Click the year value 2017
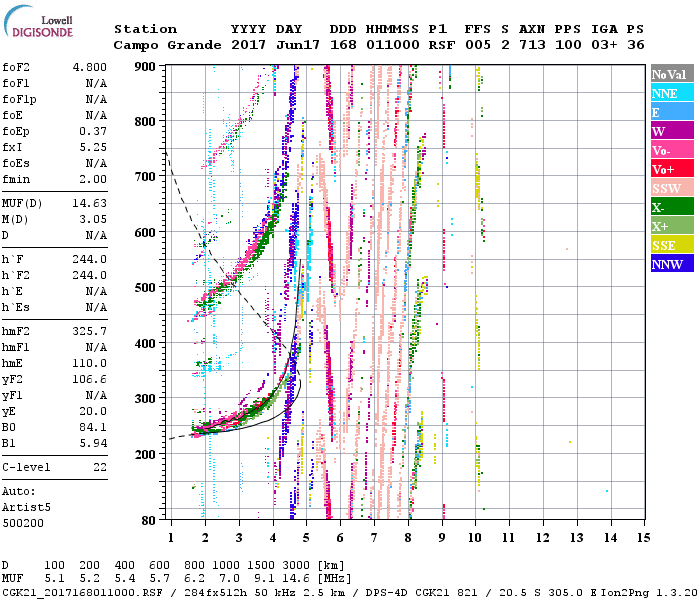 (248, 45)
